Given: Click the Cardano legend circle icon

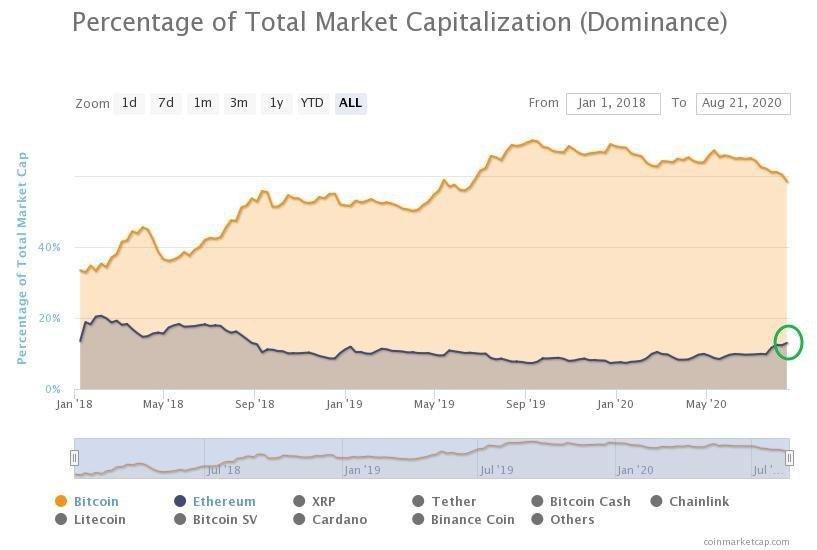Looking at the screenshot, I should coord(299,519).
